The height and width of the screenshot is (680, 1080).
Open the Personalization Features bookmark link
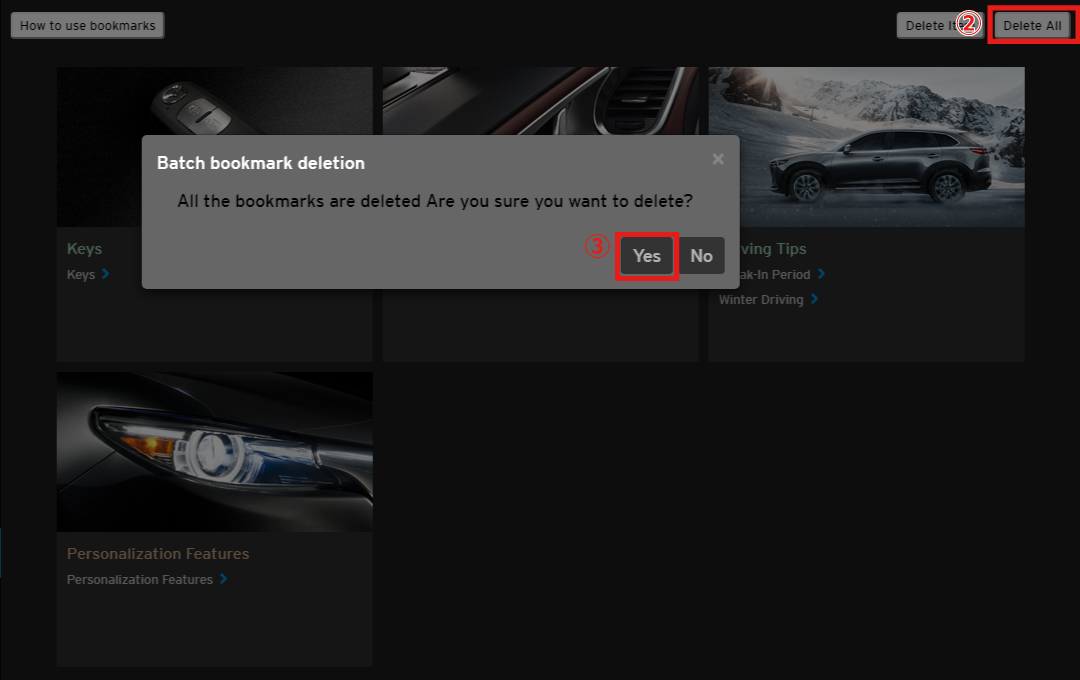coord(139,580)
